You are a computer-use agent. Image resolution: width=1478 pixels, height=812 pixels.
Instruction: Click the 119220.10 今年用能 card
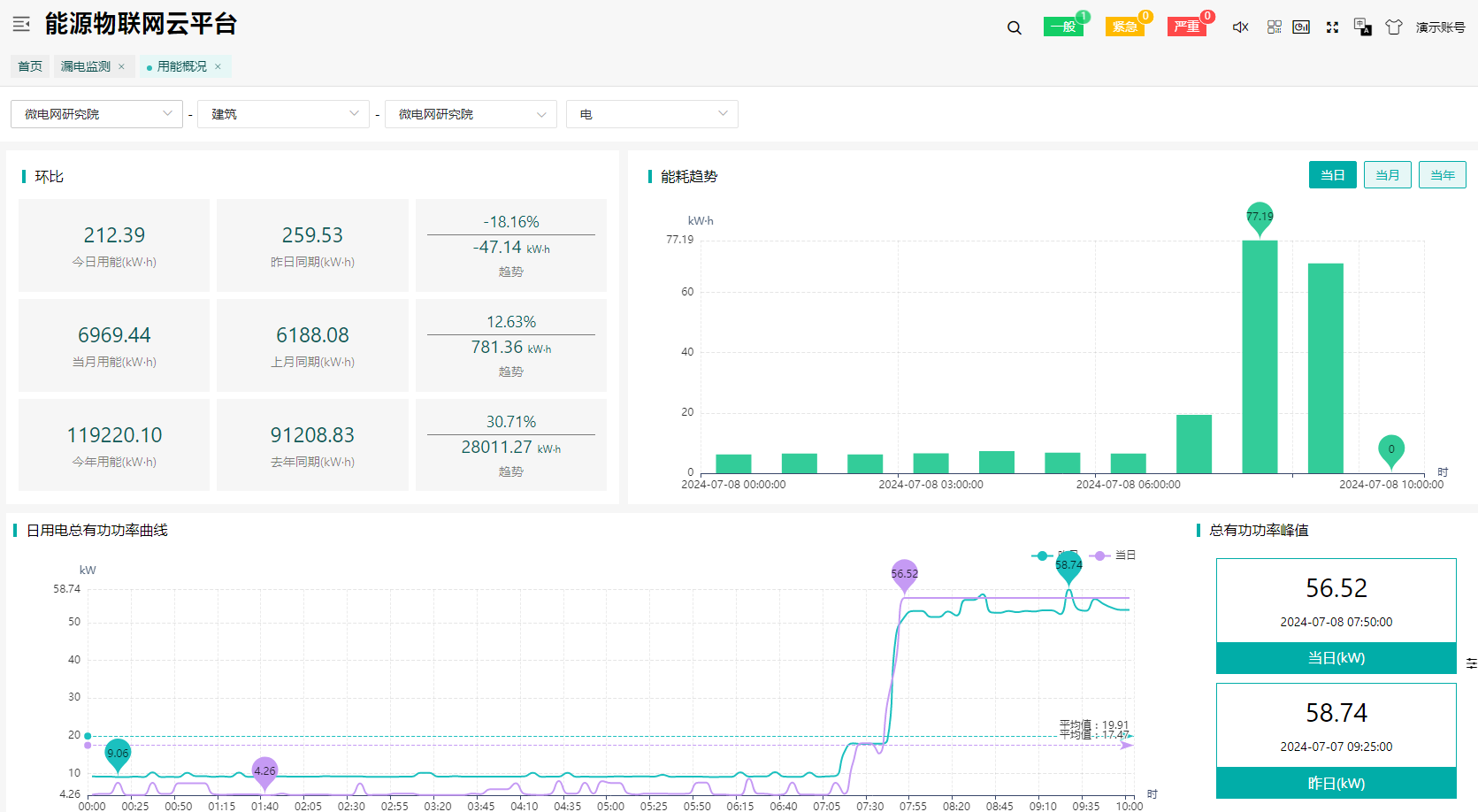click(114, 445)
